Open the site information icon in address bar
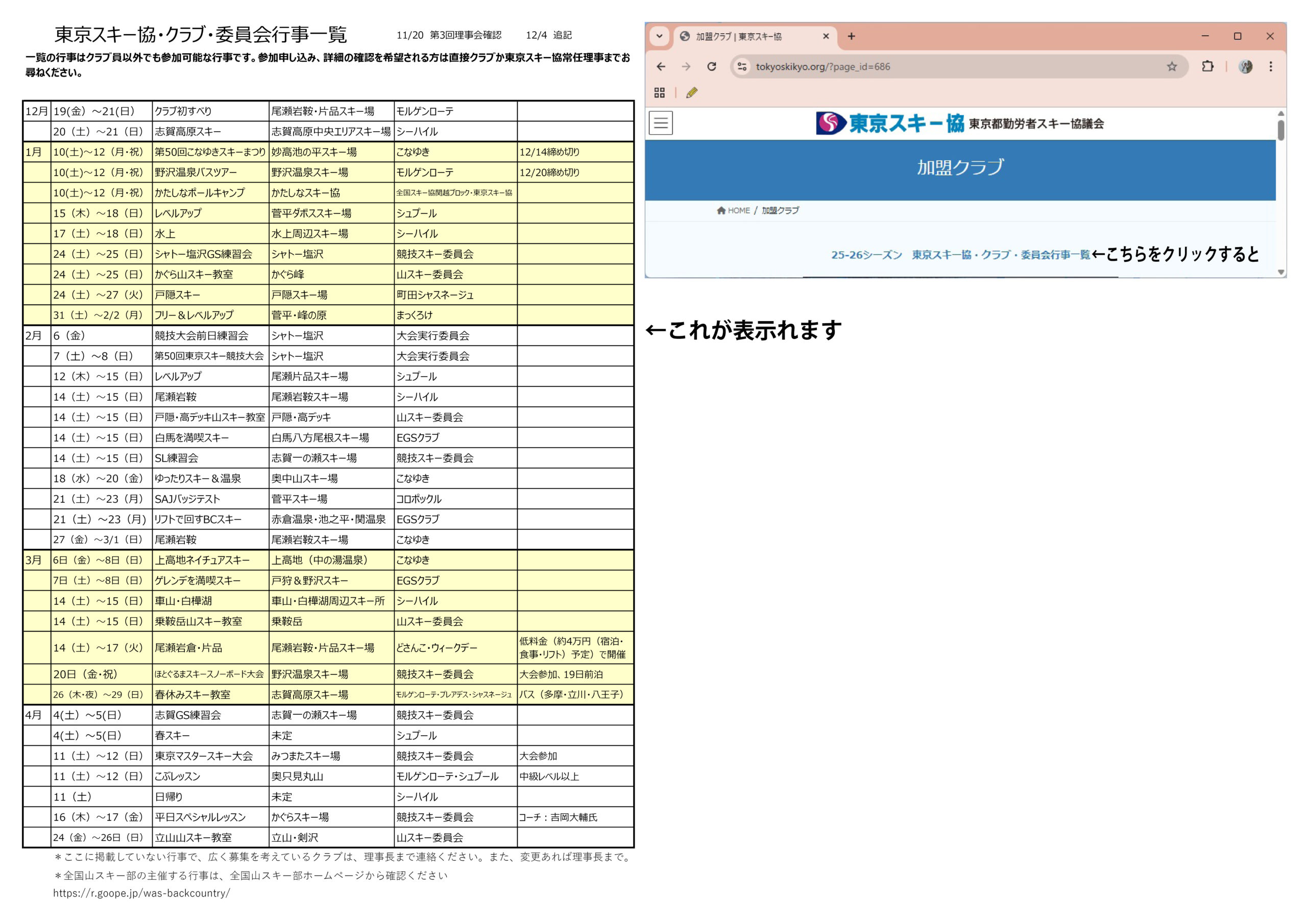This screenshot has width=1307, height=924. (742, 66)
